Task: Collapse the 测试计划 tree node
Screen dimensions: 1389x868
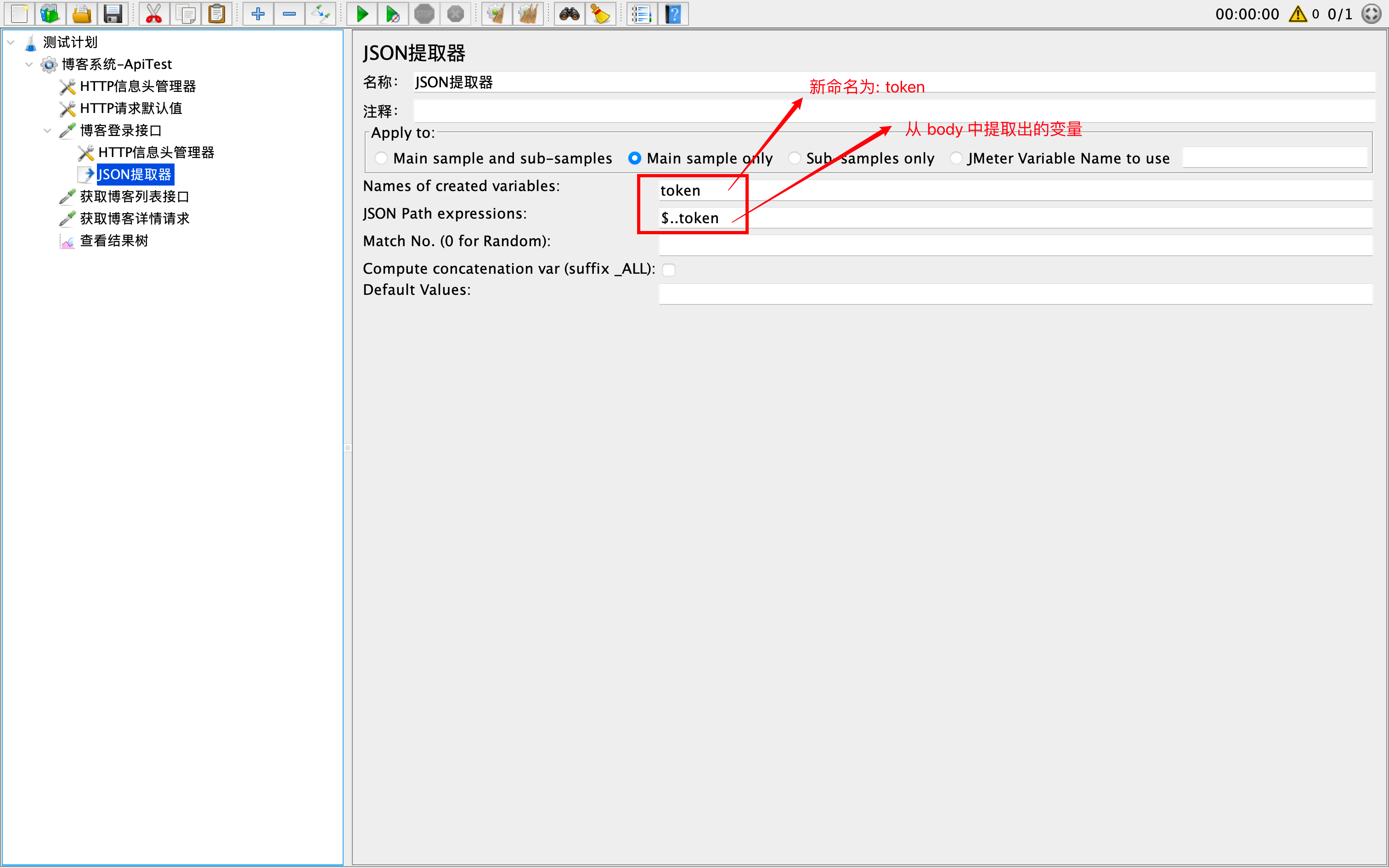Action: [x=10, y=42]
